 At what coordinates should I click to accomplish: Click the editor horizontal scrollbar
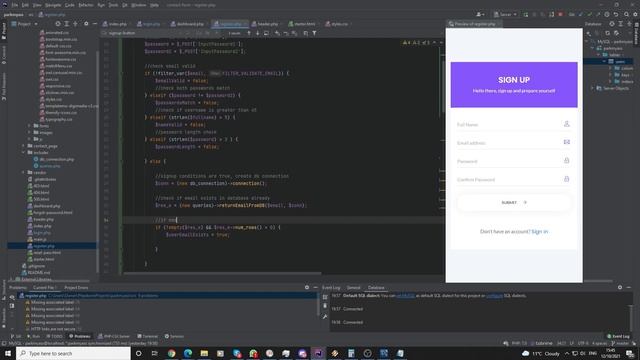tap(222, 273)
